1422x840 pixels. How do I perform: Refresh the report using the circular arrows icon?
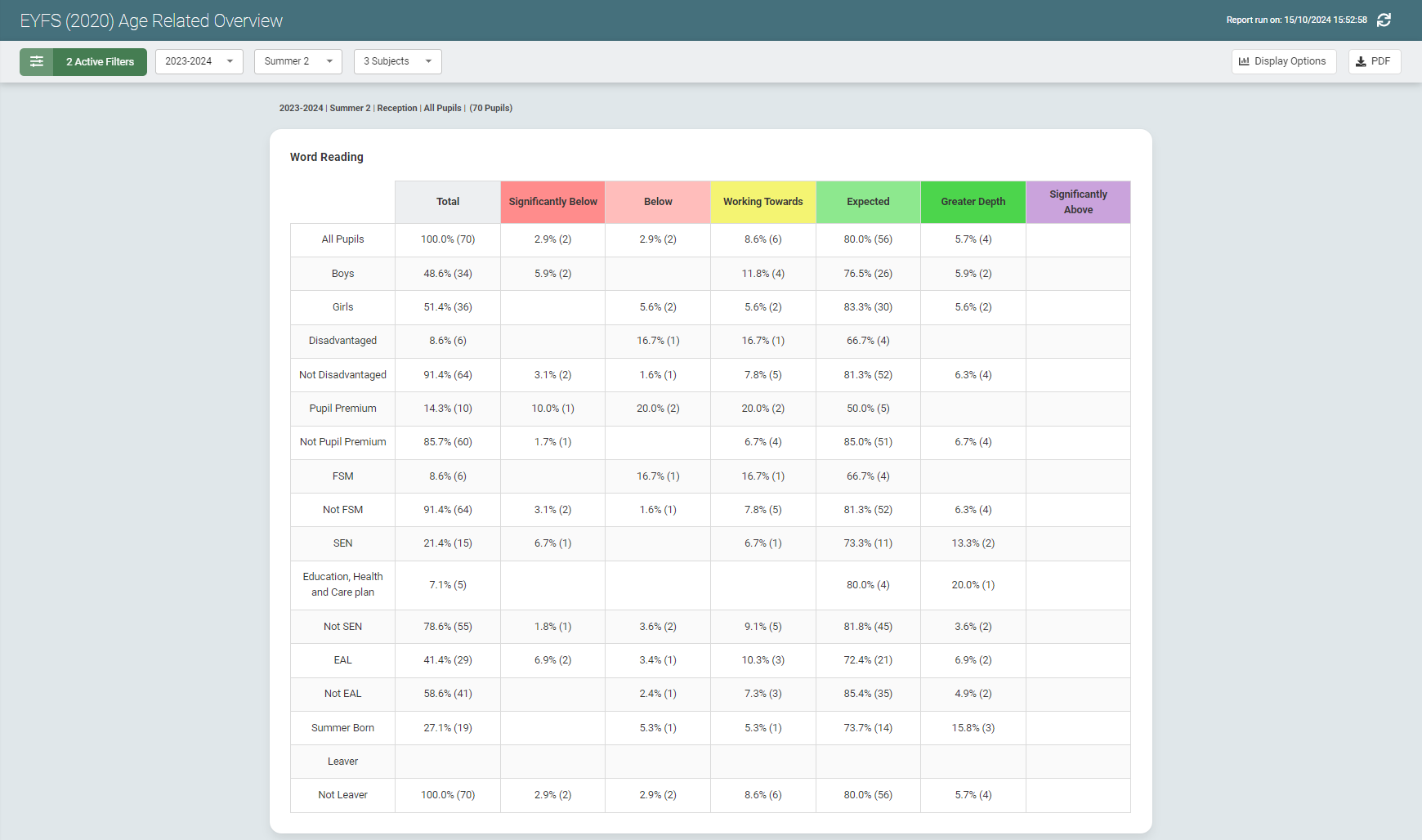(x=1384, y=20)
